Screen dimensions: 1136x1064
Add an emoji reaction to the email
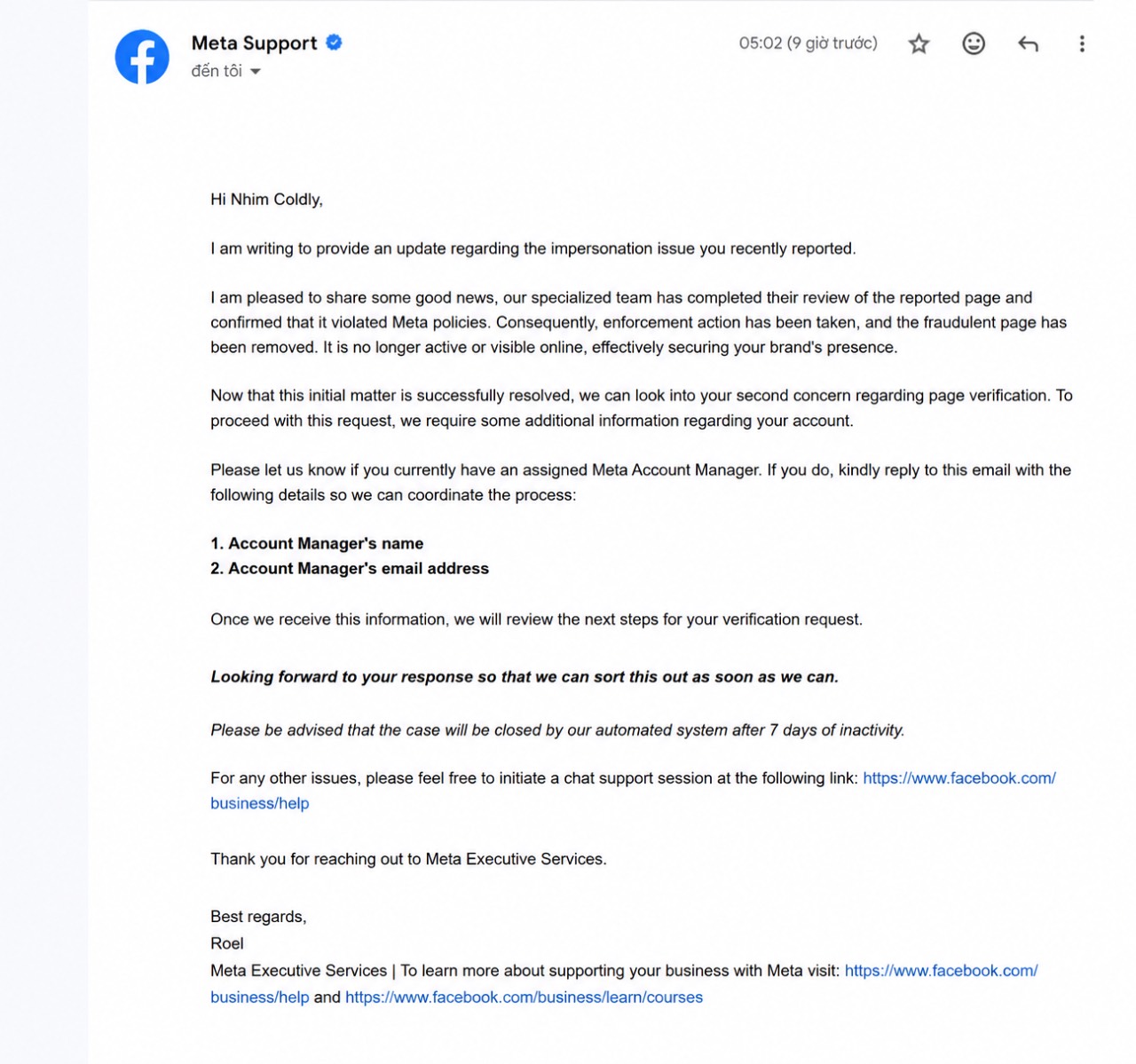point(974,43)
